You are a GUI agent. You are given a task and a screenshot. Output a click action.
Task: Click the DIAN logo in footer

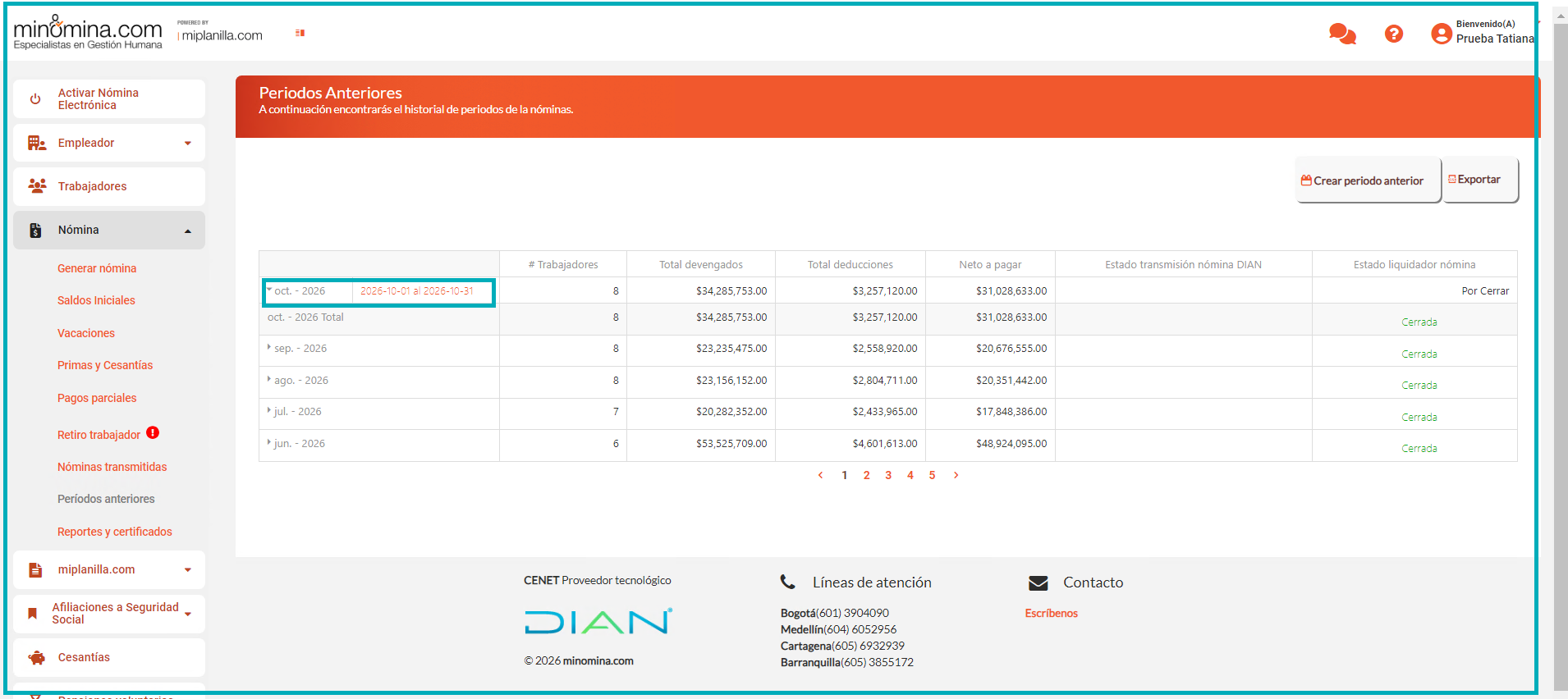[598, 621]
